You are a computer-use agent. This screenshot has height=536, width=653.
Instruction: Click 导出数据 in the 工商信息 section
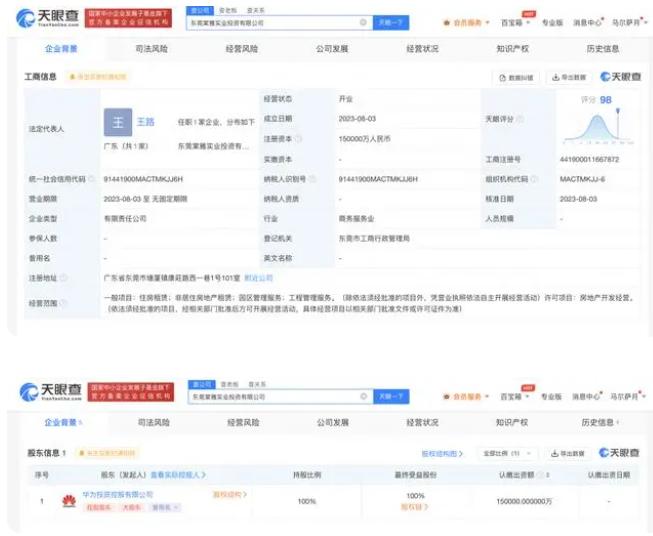569,77
